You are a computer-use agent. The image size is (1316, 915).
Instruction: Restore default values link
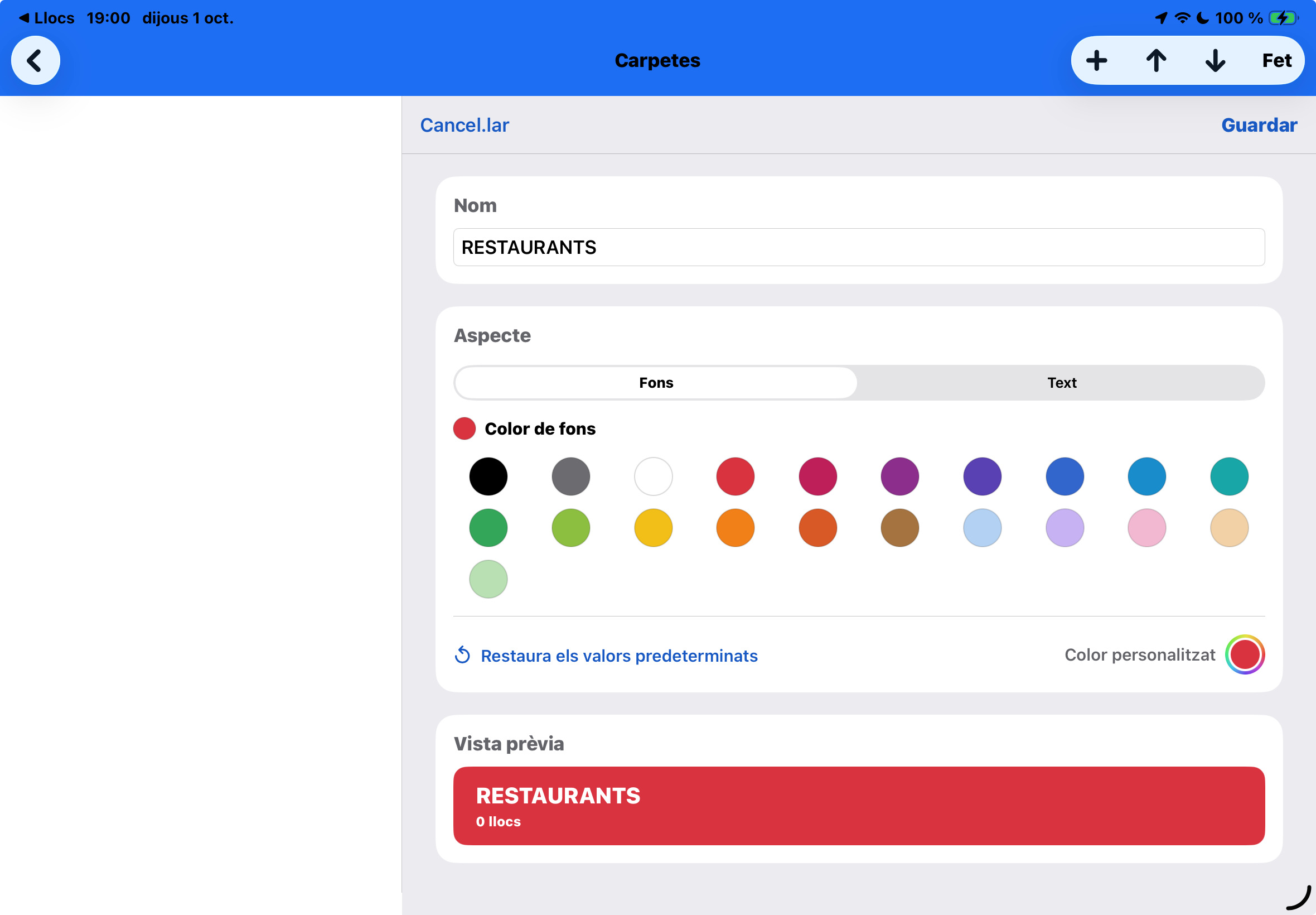[606, 656]
